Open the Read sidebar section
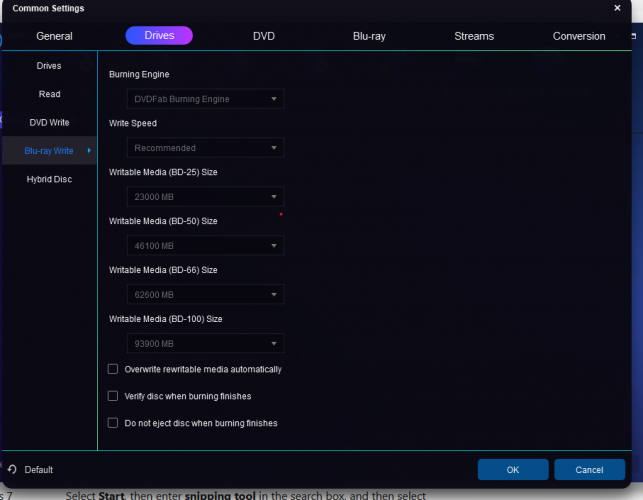This screenshot has height=500, width=643. 49,94
